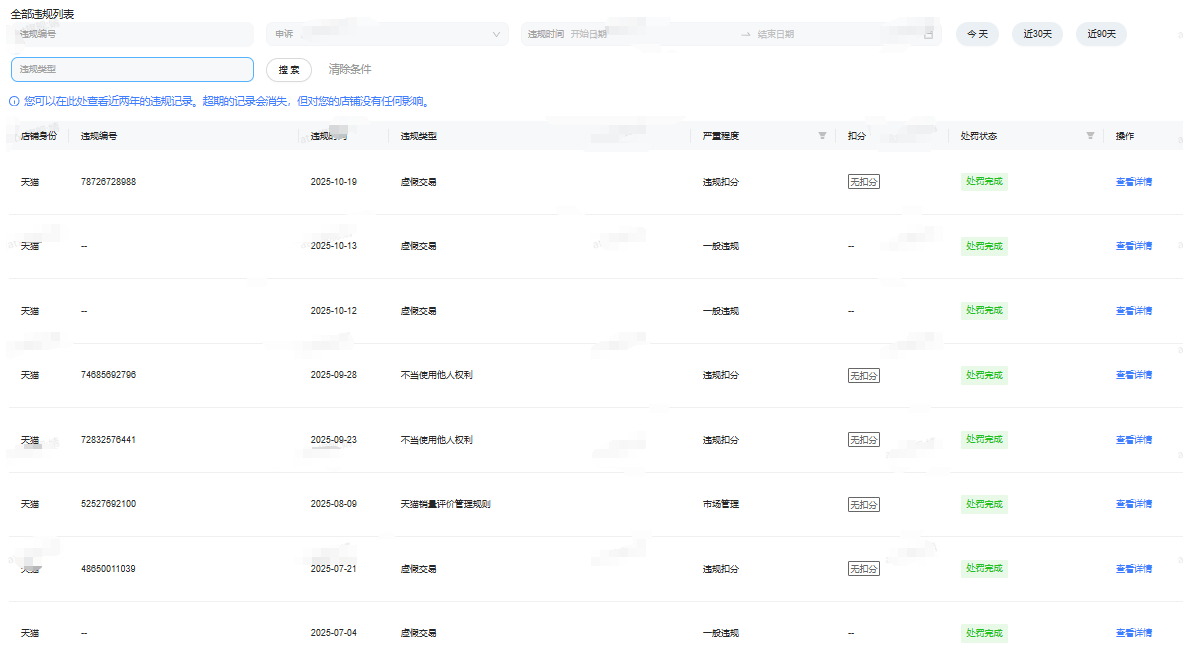Image resolution: width=1183 pixels, height=659 pixels.
Task: Open the 严重程度 column filter icon
Action: tap(822, 136)
